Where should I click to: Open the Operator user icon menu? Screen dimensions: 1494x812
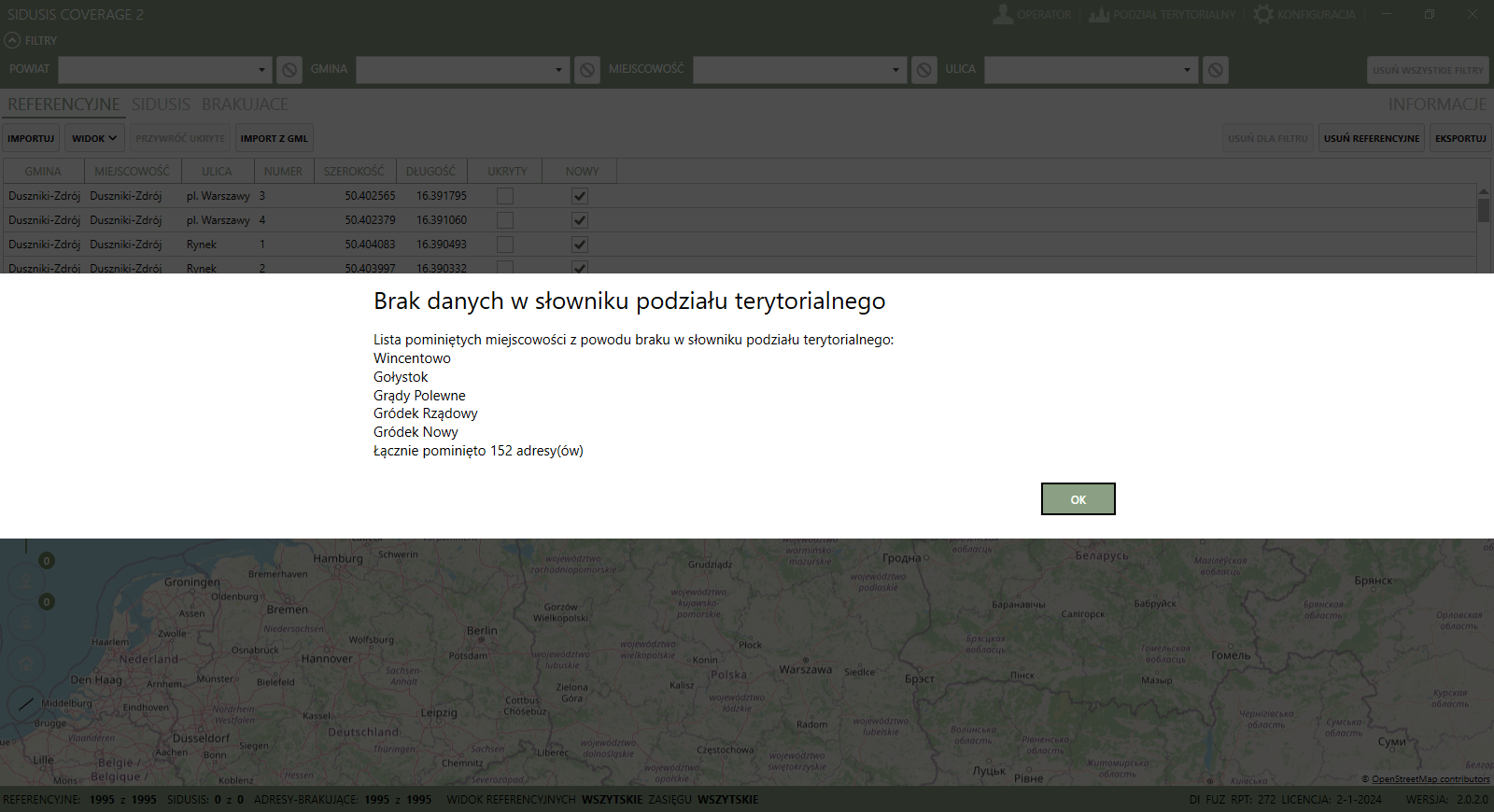tap(1003, 14)
